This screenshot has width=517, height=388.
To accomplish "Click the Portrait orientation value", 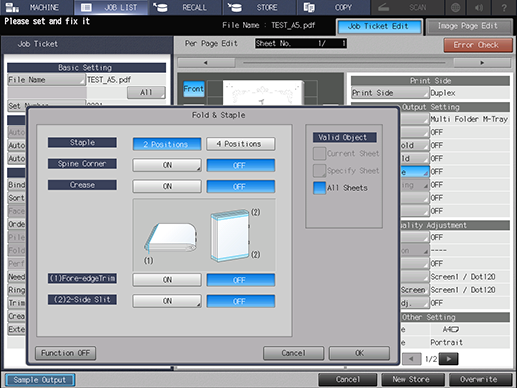I will click(x=446, y=342).
